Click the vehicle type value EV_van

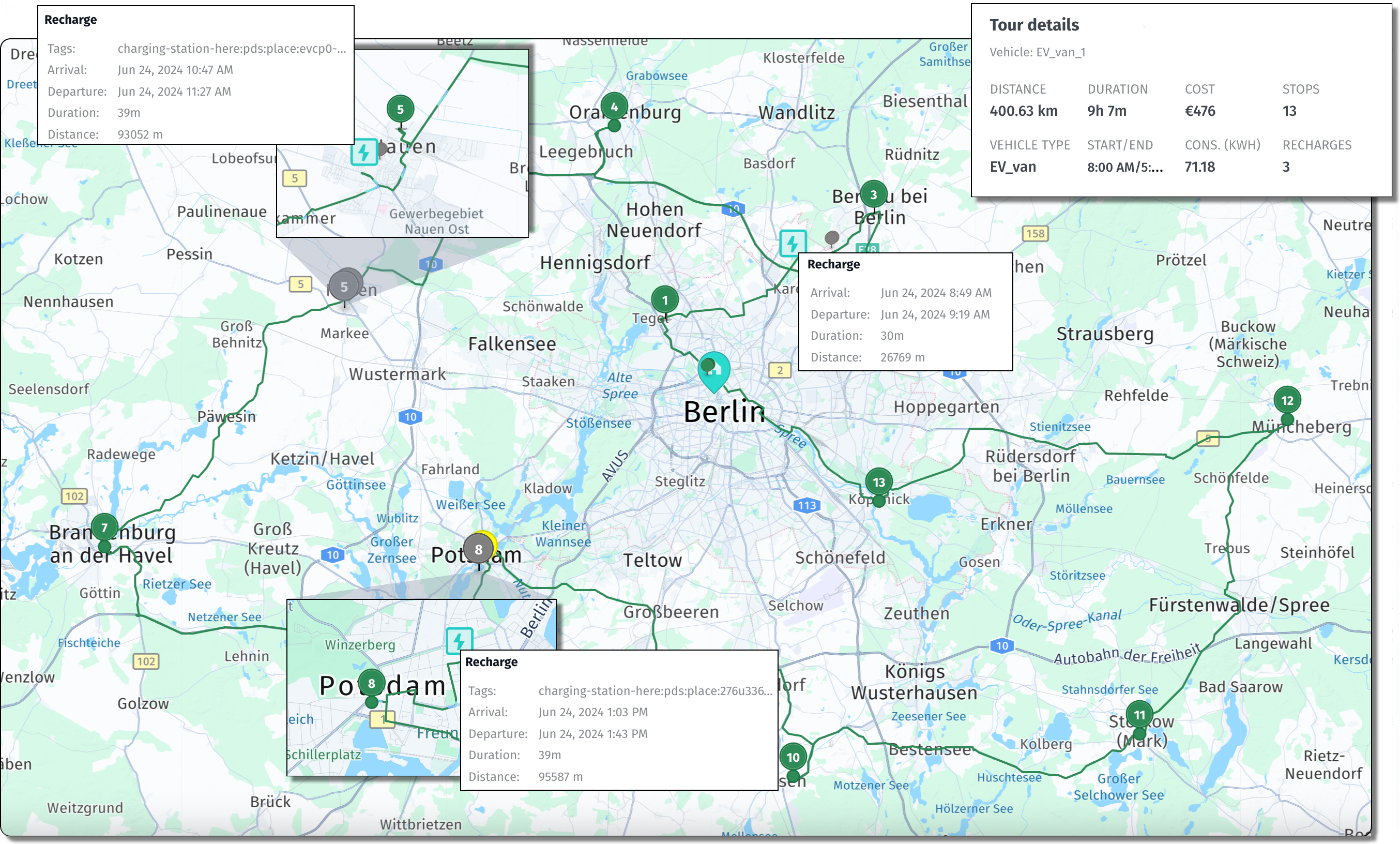coord(1012,167)
